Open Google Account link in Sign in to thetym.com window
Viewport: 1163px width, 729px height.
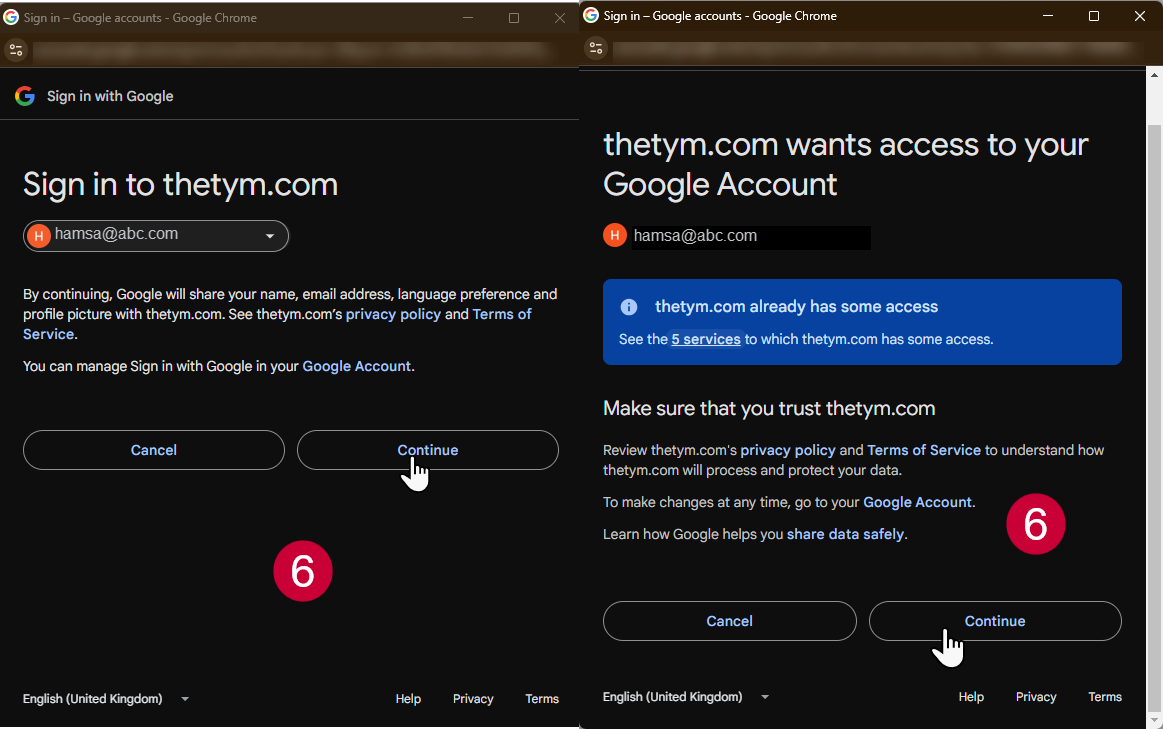(357, 366)
